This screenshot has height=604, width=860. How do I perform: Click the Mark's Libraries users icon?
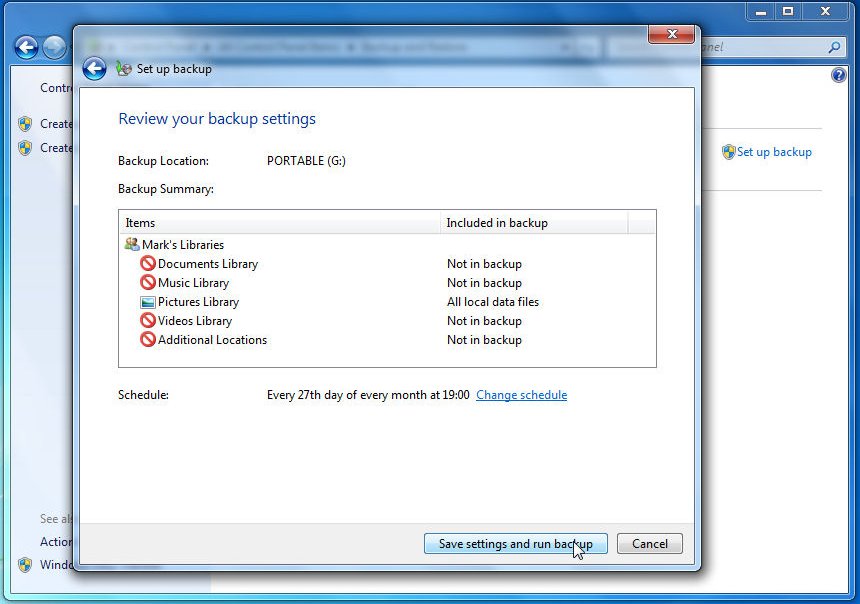[x=132, y=245]
